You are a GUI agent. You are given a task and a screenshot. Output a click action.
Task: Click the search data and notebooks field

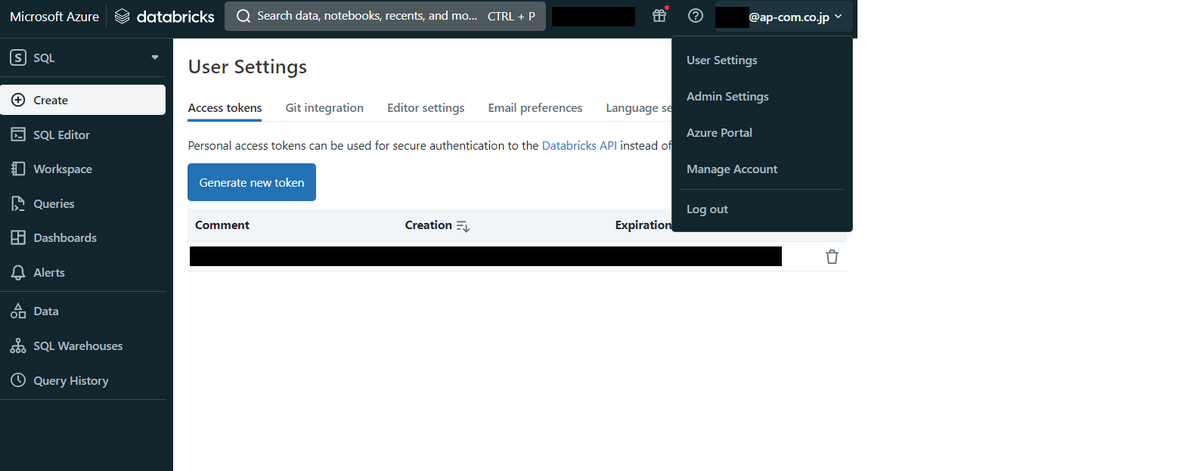pyautogui.click(x=385, y=16)
